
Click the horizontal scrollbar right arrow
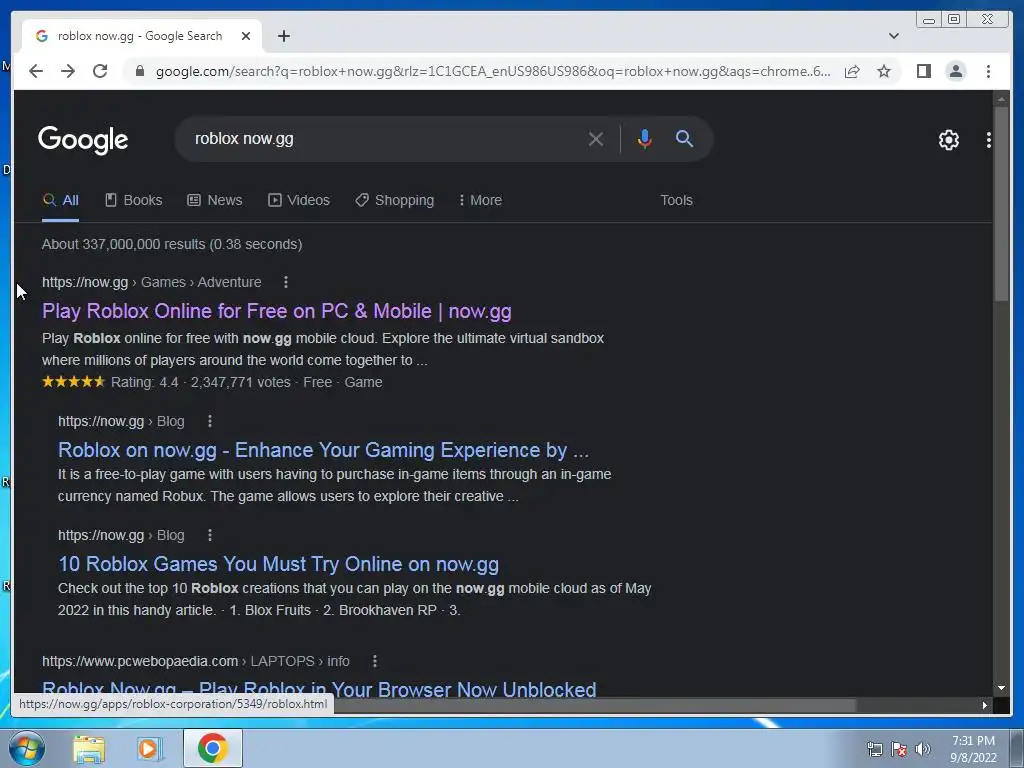point(985,705)
